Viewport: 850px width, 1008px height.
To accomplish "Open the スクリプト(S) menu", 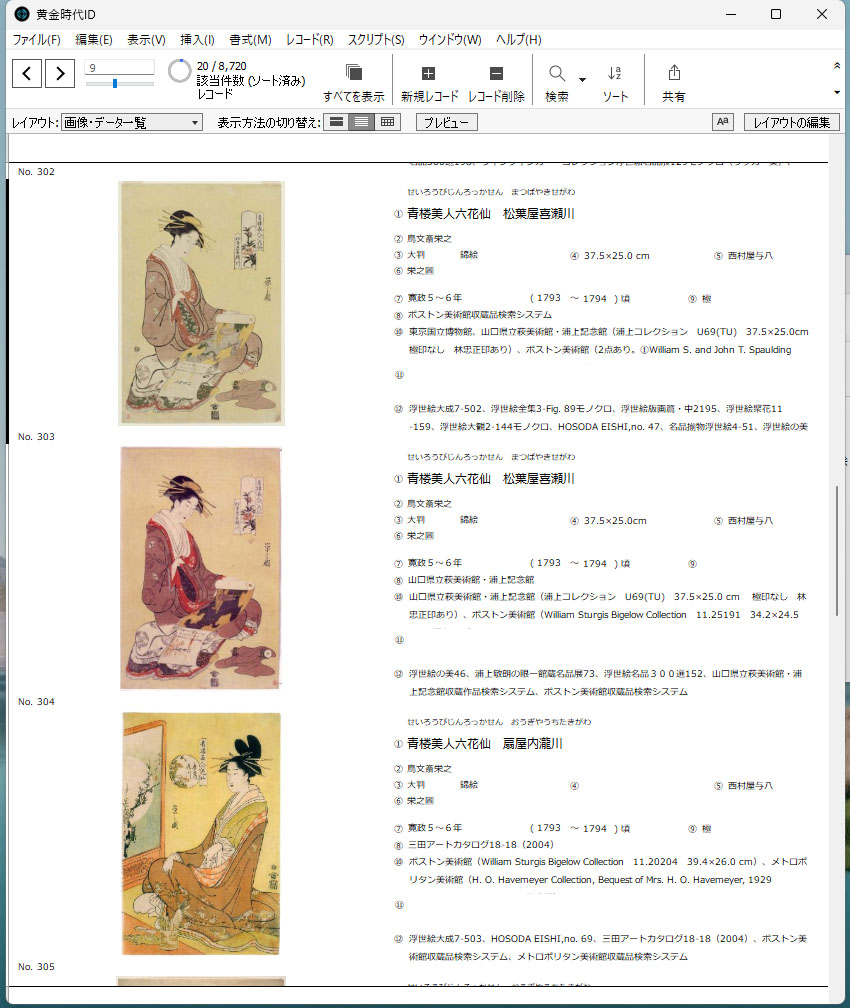I will [x=376, y=40].
